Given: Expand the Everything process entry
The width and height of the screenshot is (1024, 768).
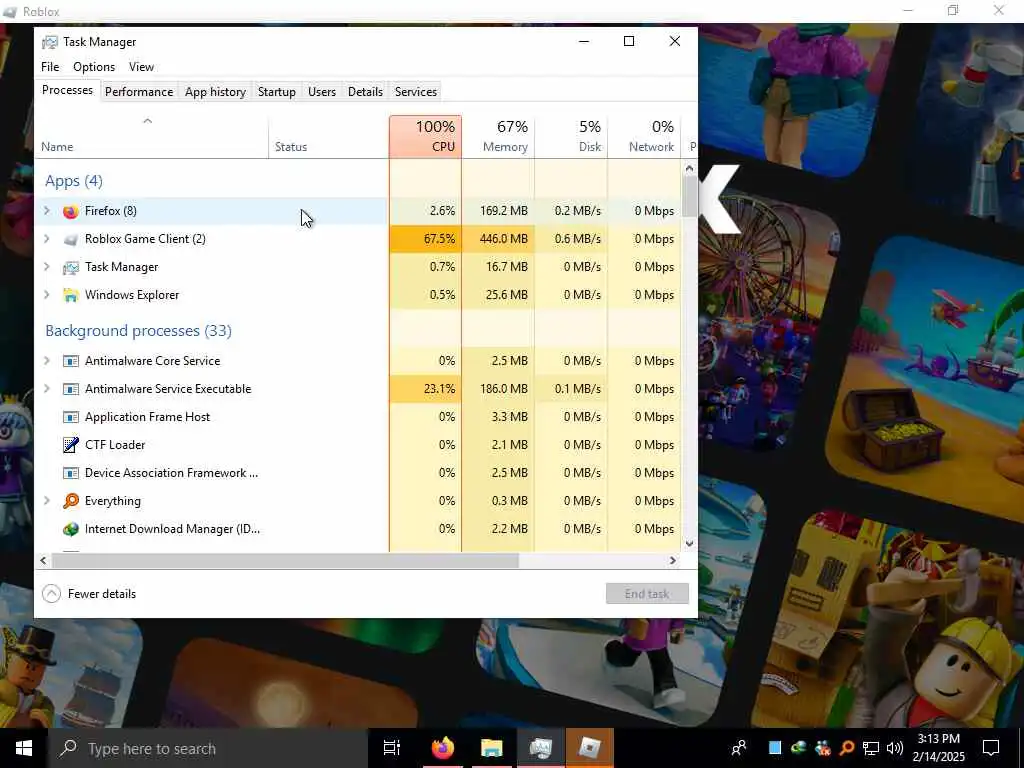Looking at the screenshot, I should tap(46, 501).
